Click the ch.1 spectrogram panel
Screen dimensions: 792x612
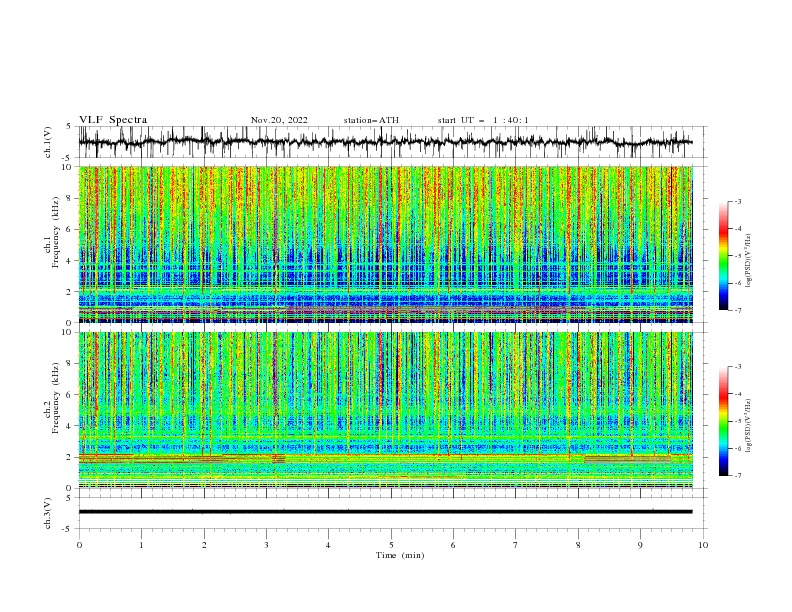point(385,244)
